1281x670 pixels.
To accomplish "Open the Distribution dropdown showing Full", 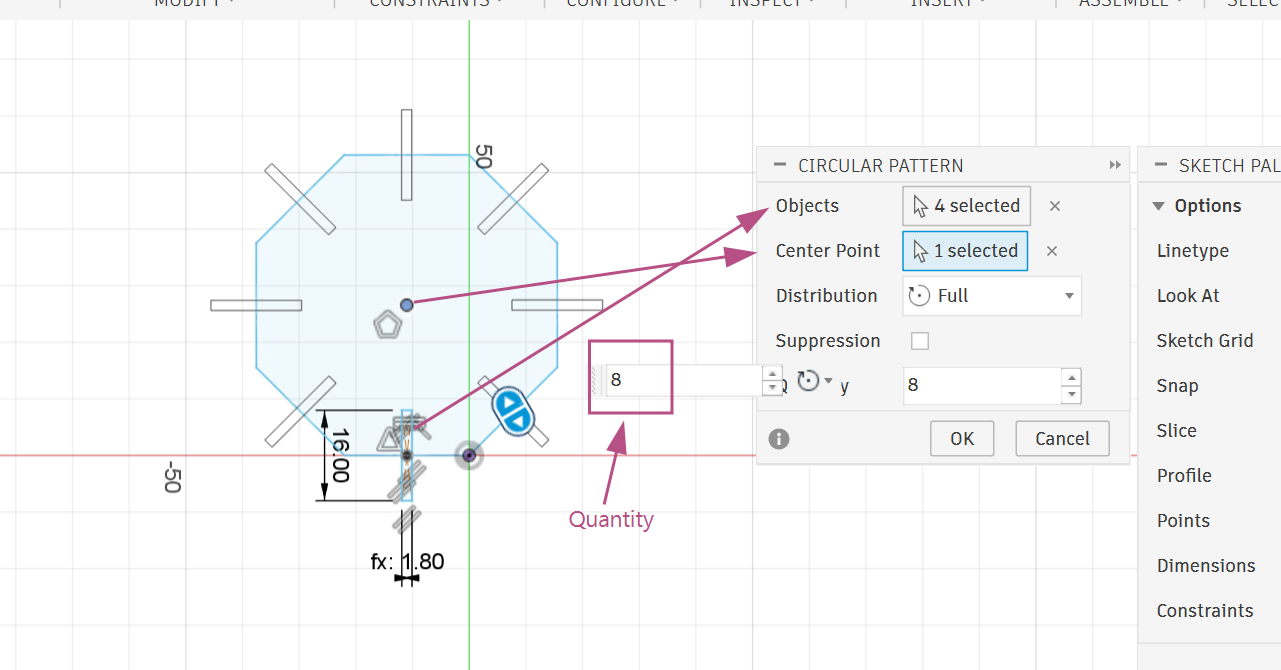I will pyautogui.click(x=991, y=296).
